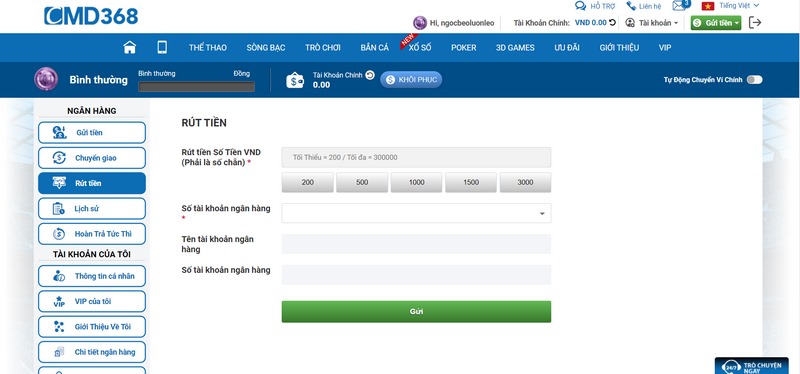Toggle Tự Động Chuyển Ví Chính switch
This screenshot has height=374, width=800.
click(x=754, y=80)
